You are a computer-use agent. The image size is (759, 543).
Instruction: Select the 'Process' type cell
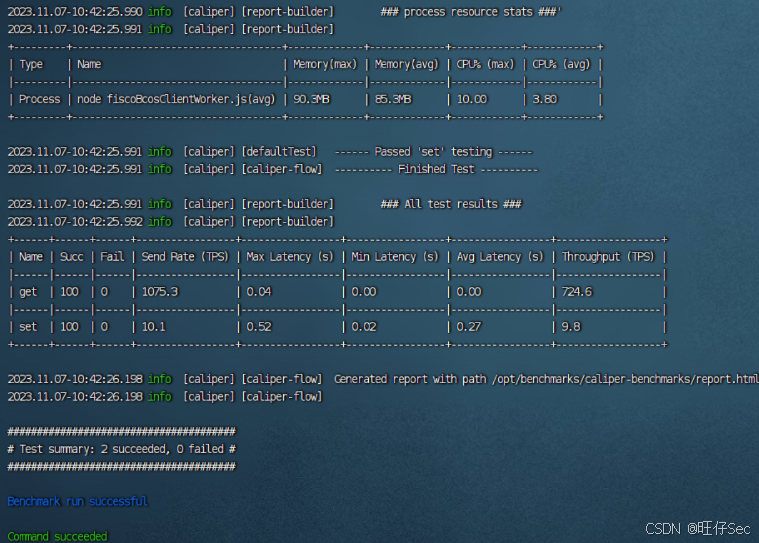point(40,99)
